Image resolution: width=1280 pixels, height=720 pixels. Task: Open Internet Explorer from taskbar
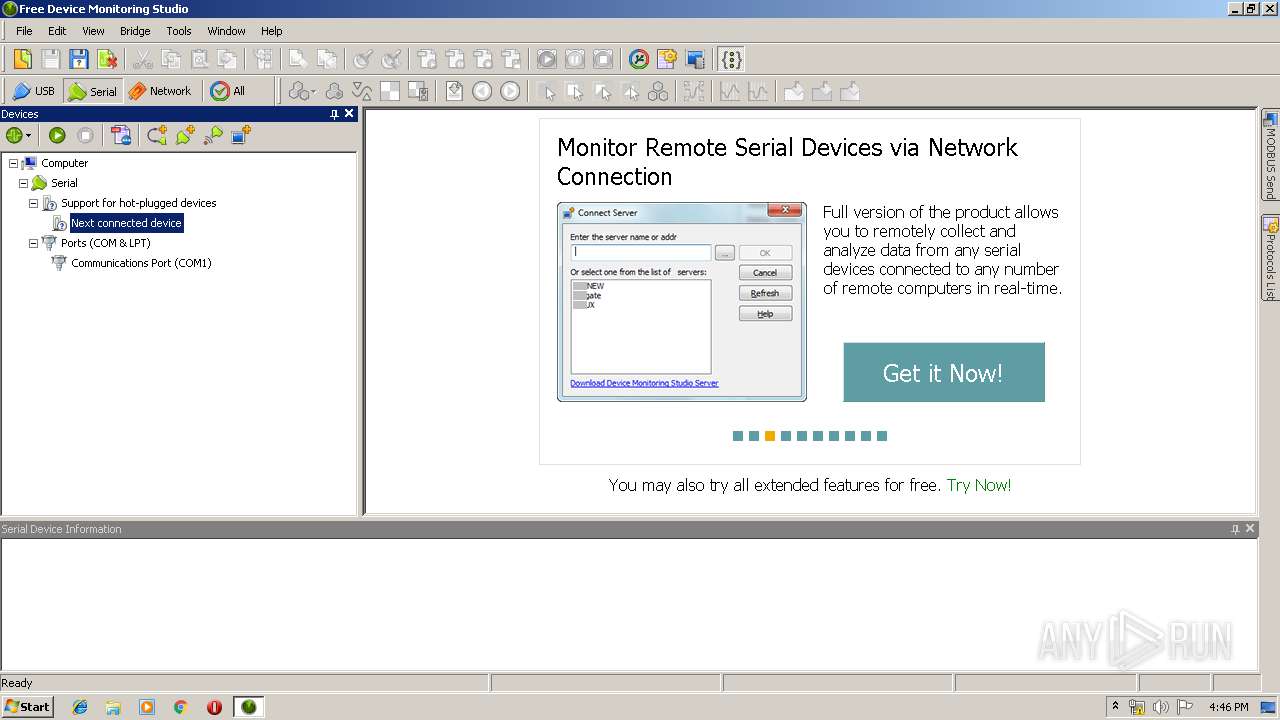pos(80,707)
